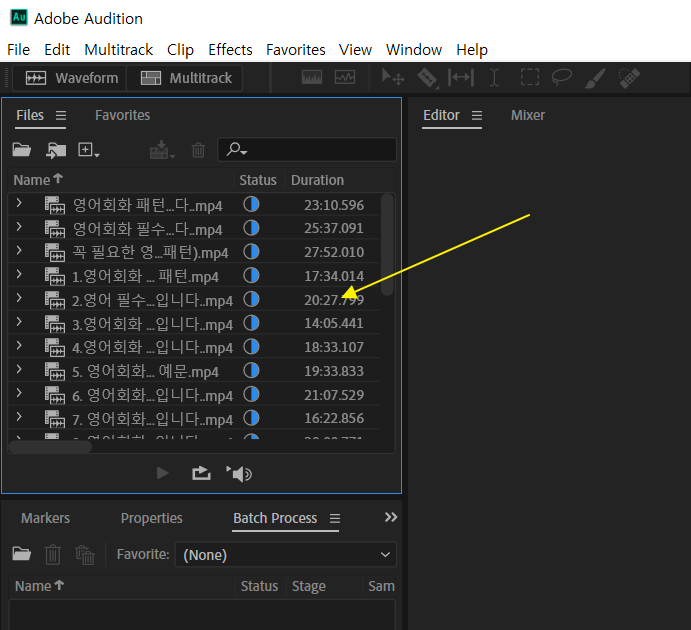Viewport: 691px width, 630px height.
Task: Click the Files list vertical scrollbar
Action: (x=387, y=245)
